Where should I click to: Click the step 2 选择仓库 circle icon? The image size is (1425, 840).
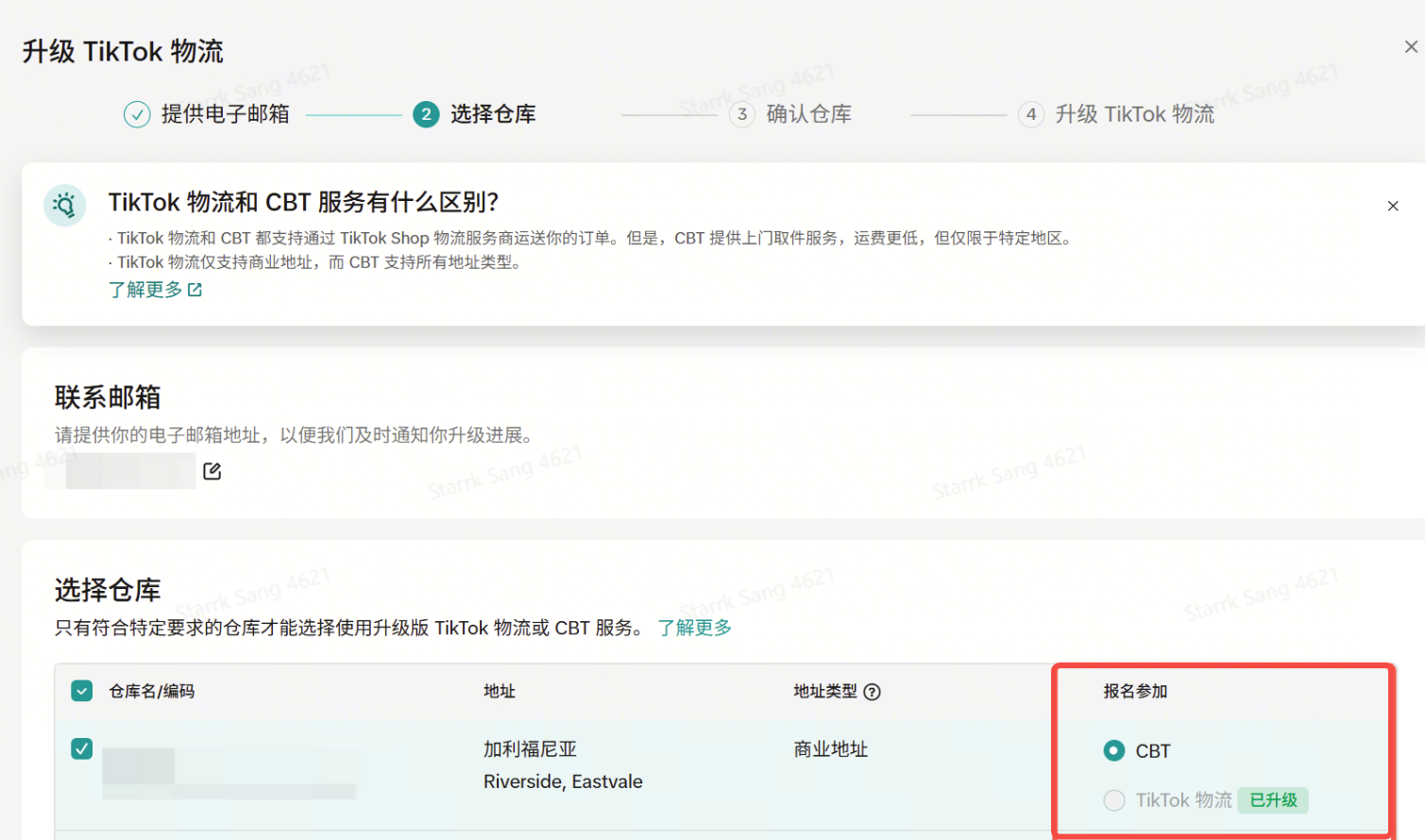pos(426,115)
